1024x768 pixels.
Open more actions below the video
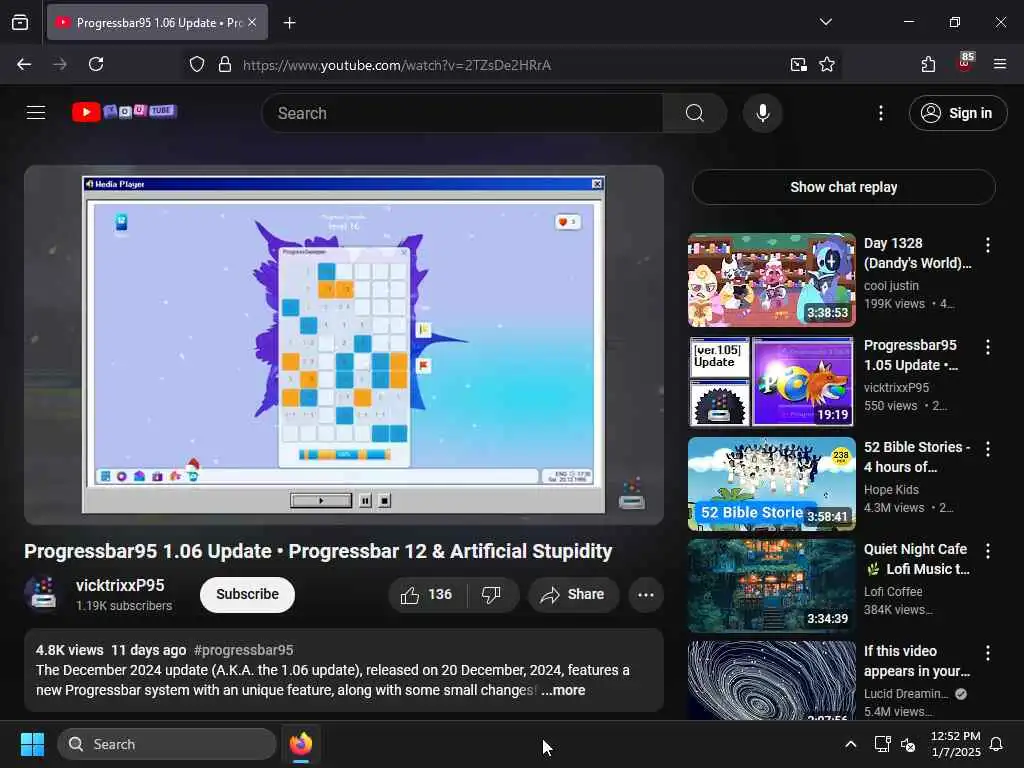(645, 595)
